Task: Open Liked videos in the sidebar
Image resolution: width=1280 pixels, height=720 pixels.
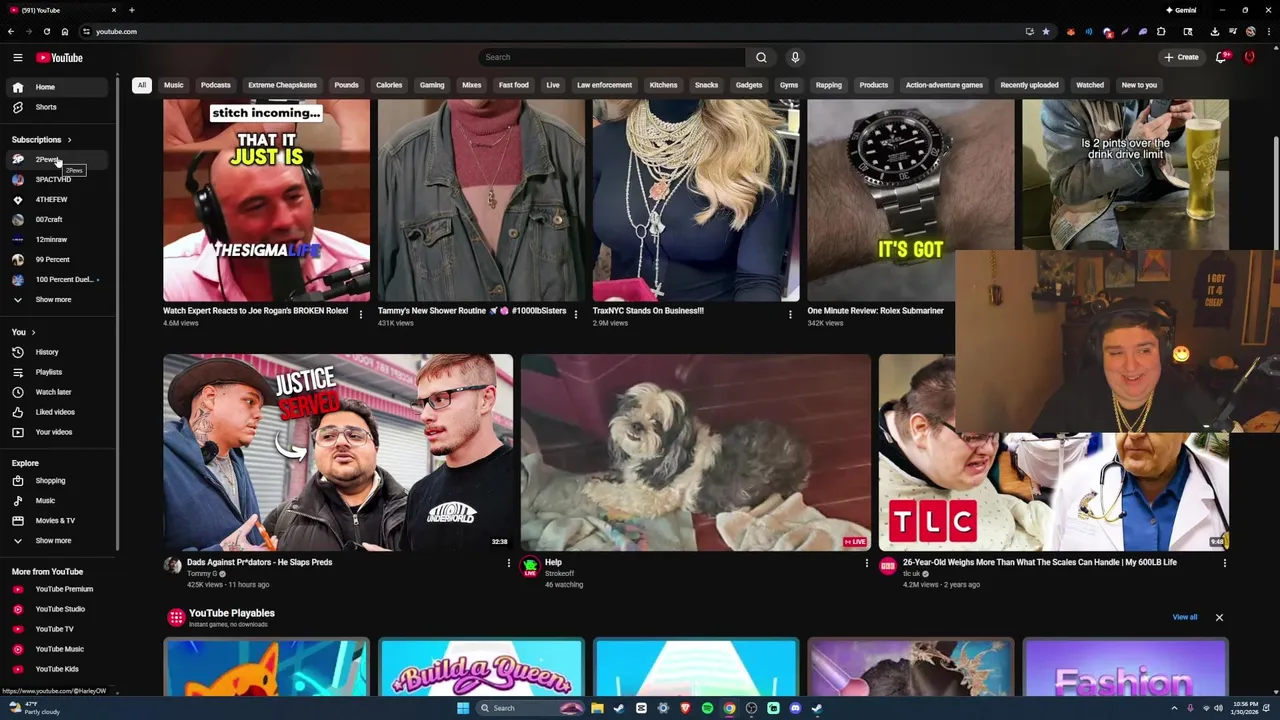Action: coord(58,412)
